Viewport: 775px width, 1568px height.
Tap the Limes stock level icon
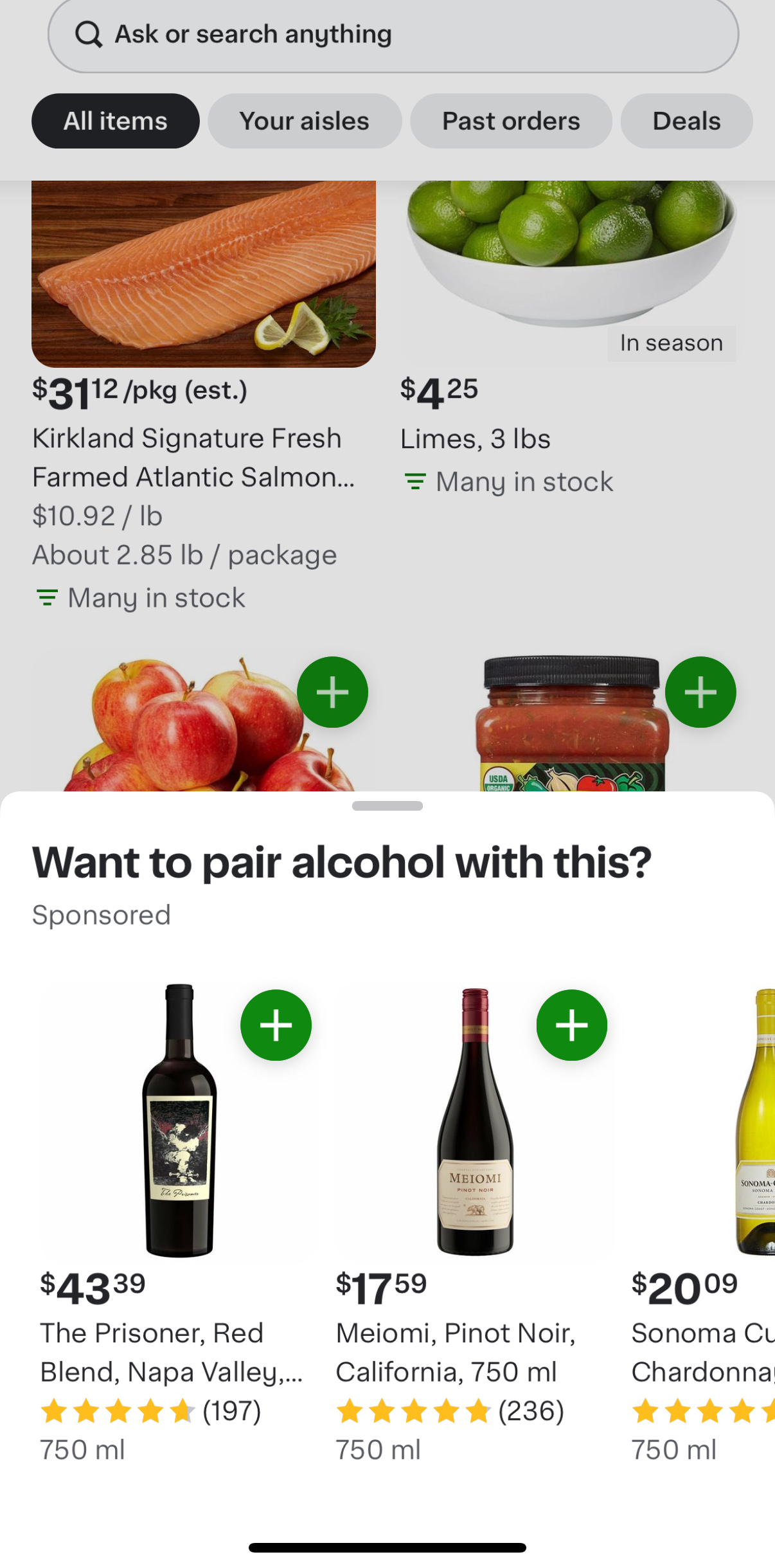click(415, 482)
